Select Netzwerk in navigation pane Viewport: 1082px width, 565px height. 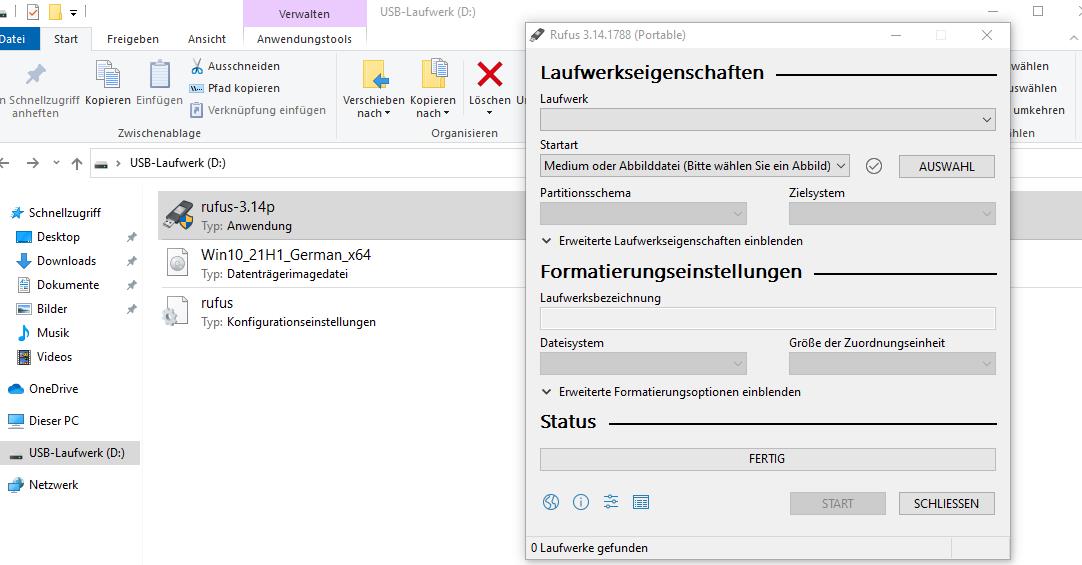click(x=53, y=485)
